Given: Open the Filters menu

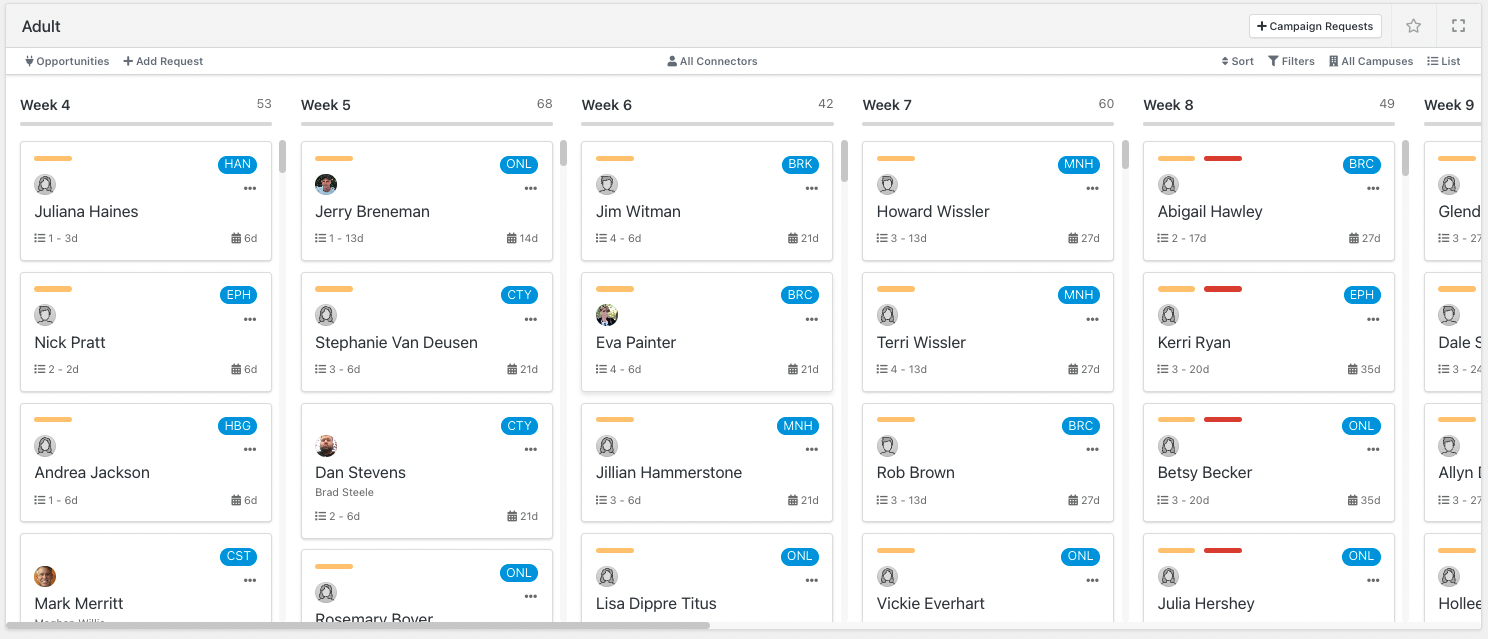Looking at the screenshot, I should [x=1291, y=61].
